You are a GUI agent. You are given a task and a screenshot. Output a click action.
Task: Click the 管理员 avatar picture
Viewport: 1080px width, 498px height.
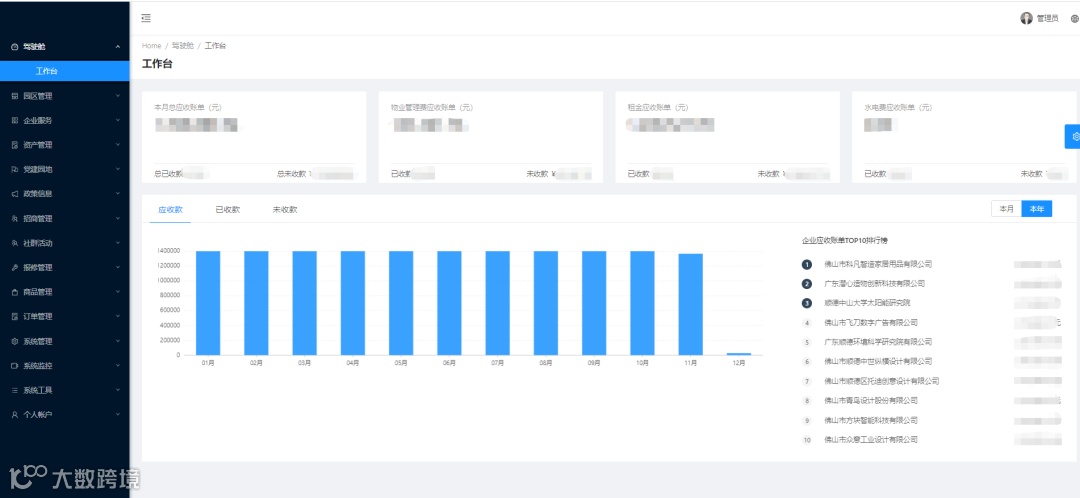1026,19
